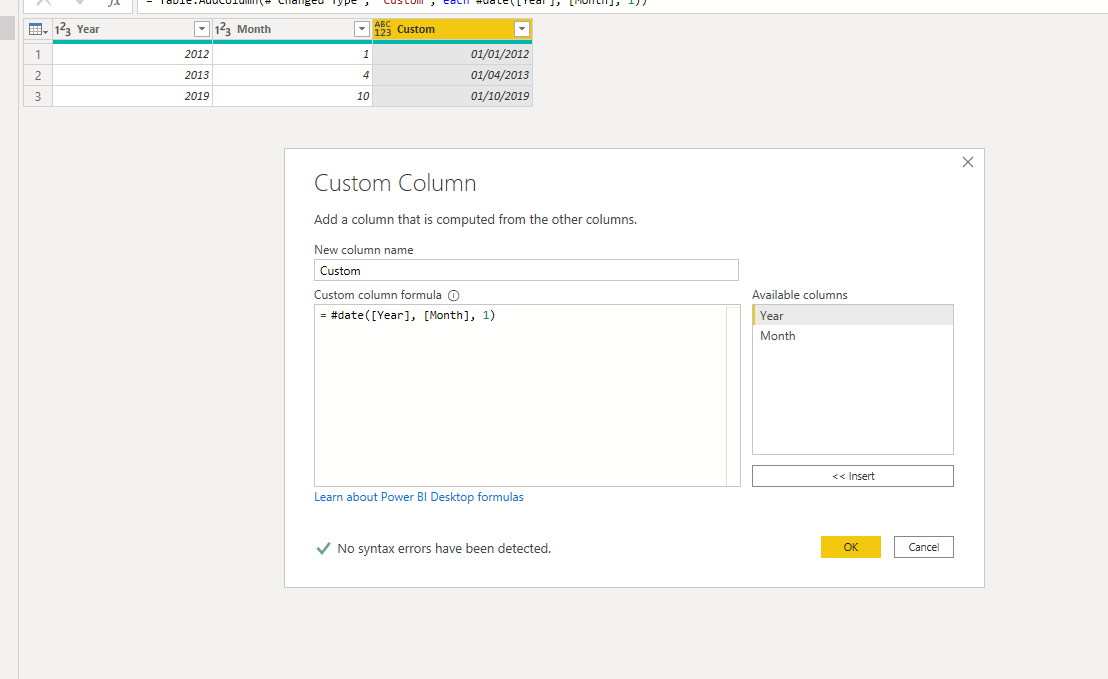Select row number 2
Screen dimensions: 1108x679
[x=38, y=75]
